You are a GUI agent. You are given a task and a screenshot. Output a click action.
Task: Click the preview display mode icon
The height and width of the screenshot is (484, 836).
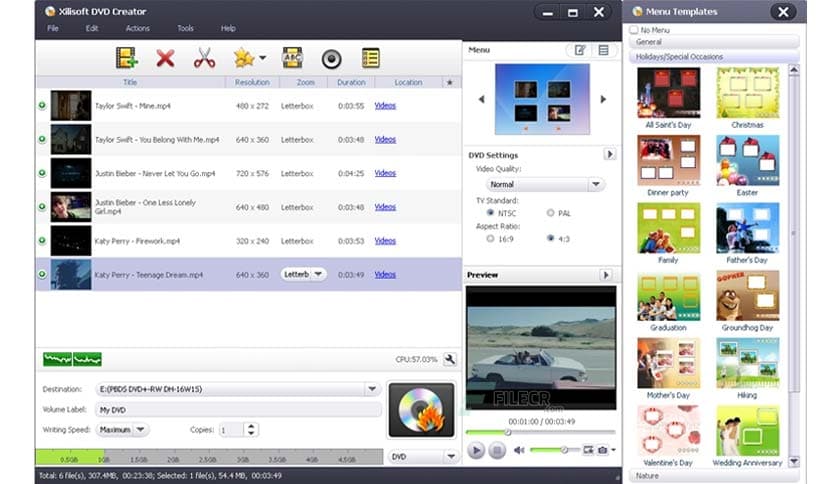tap(588, 450)
